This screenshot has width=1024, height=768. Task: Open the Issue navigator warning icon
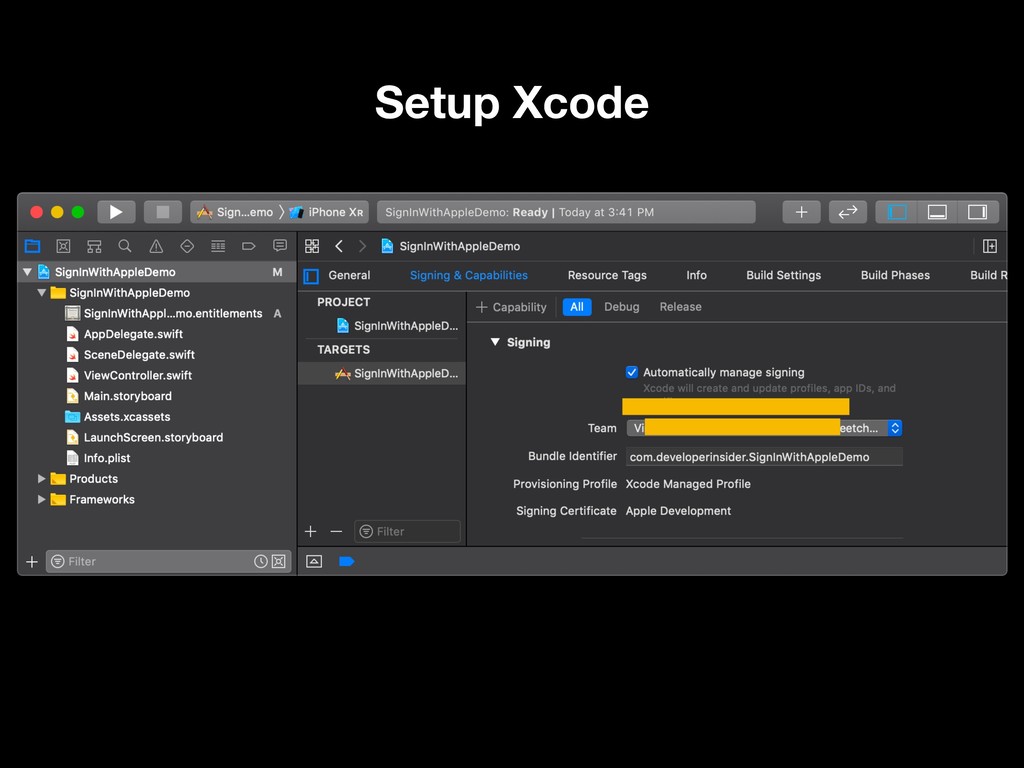[156, 246]
